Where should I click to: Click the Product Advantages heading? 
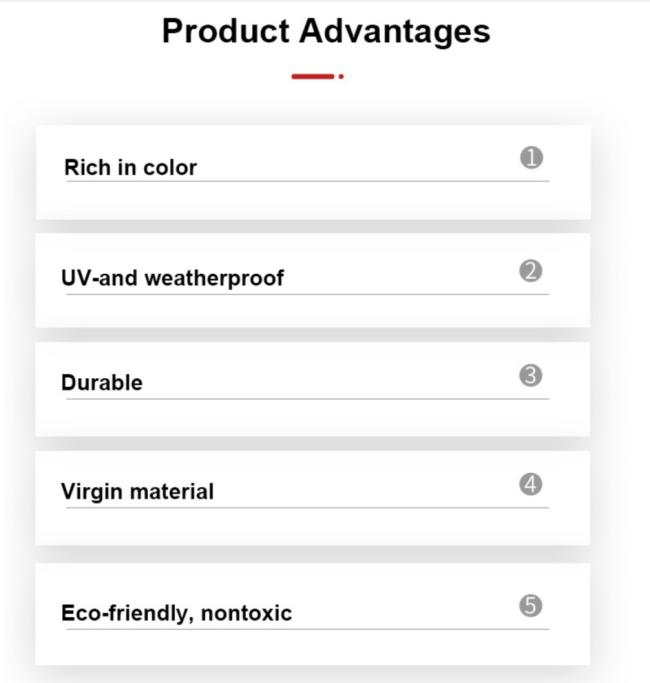click(x=326, y=32)
